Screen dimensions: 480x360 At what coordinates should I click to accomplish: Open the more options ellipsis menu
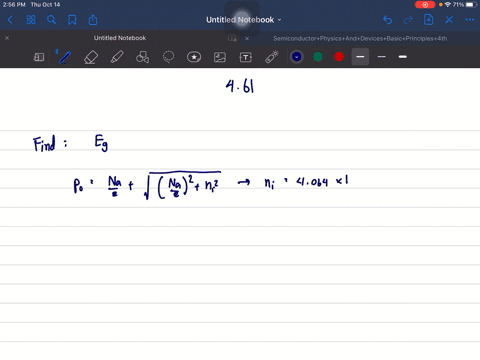coord(469,20)
